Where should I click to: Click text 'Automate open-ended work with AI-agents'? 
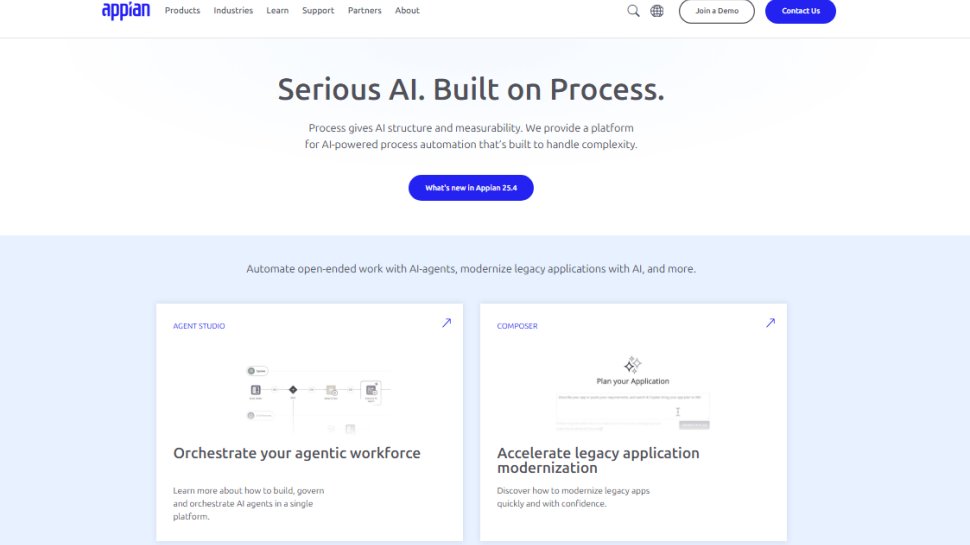(351, 269)
